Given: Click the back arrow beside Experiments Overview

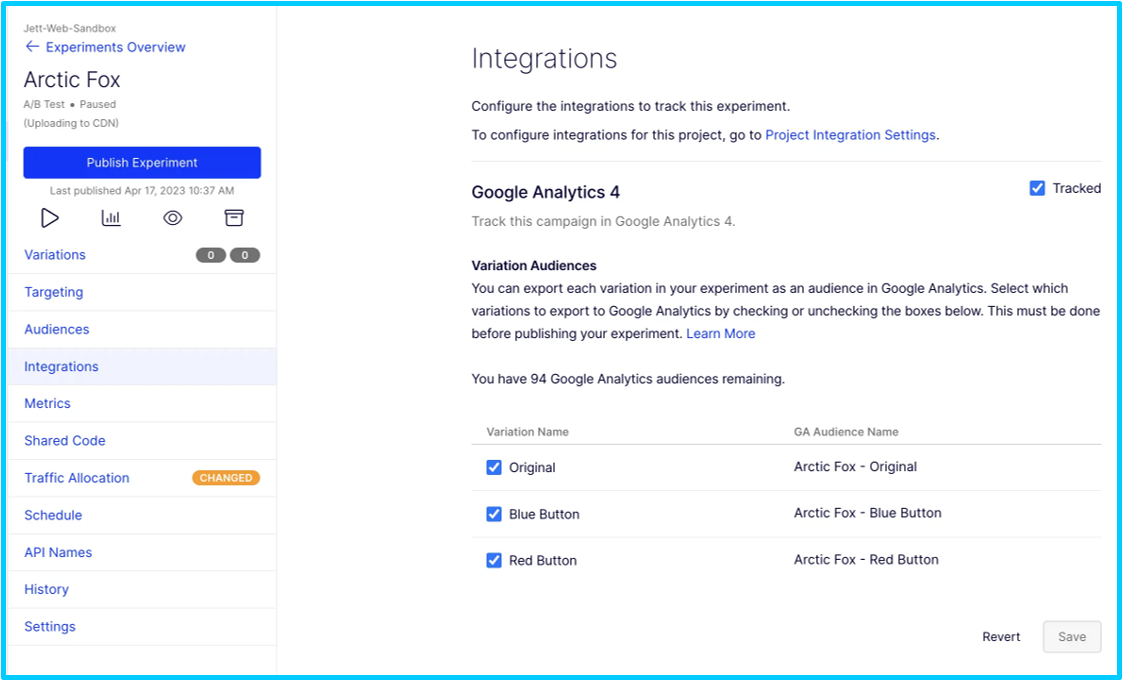Looking at the screenshot, I should coord(32,47).
